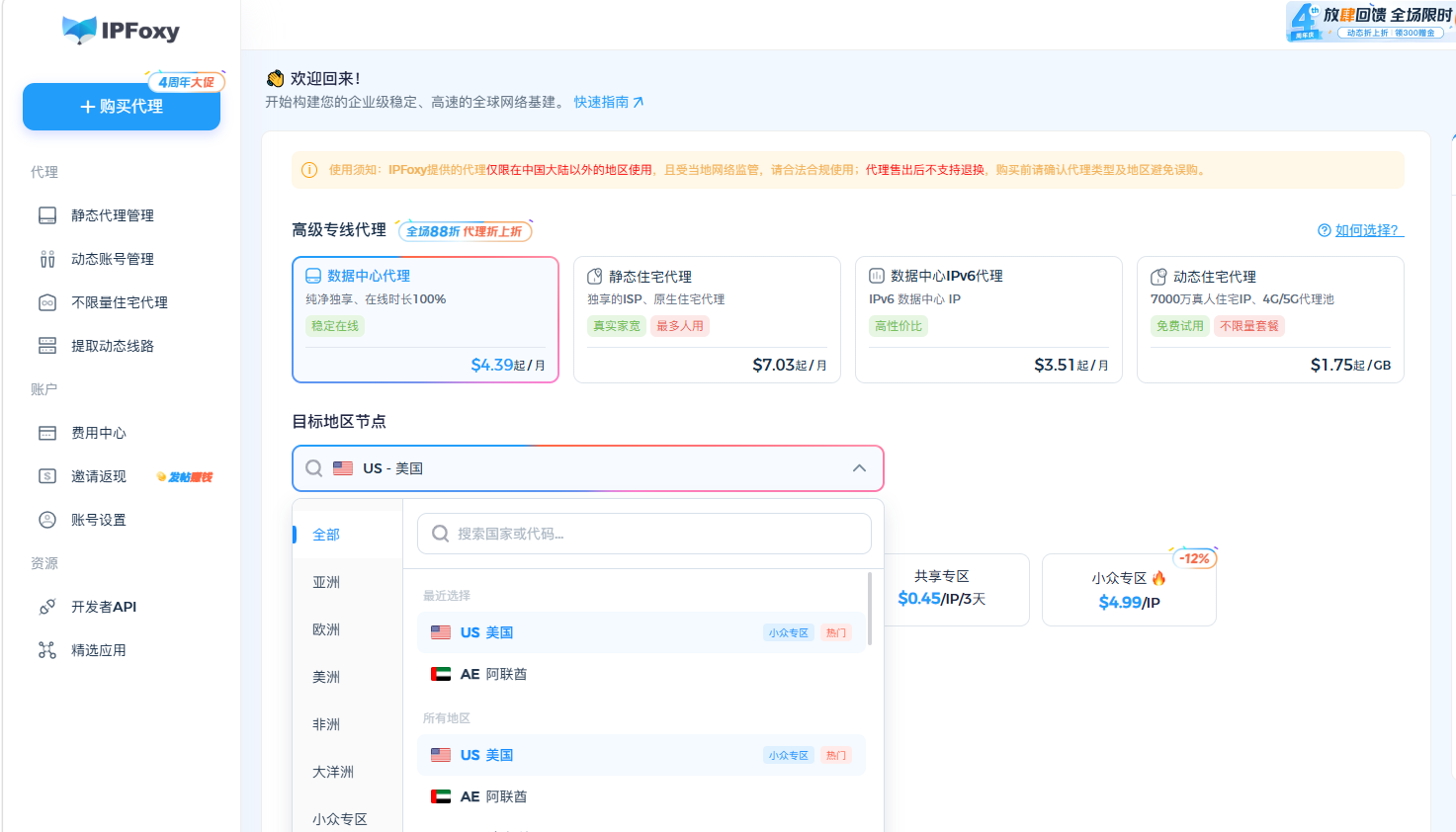Collapse the target region dropdown chevron
The height and width of the screenshot is (832, 1456).
[859, 468]
